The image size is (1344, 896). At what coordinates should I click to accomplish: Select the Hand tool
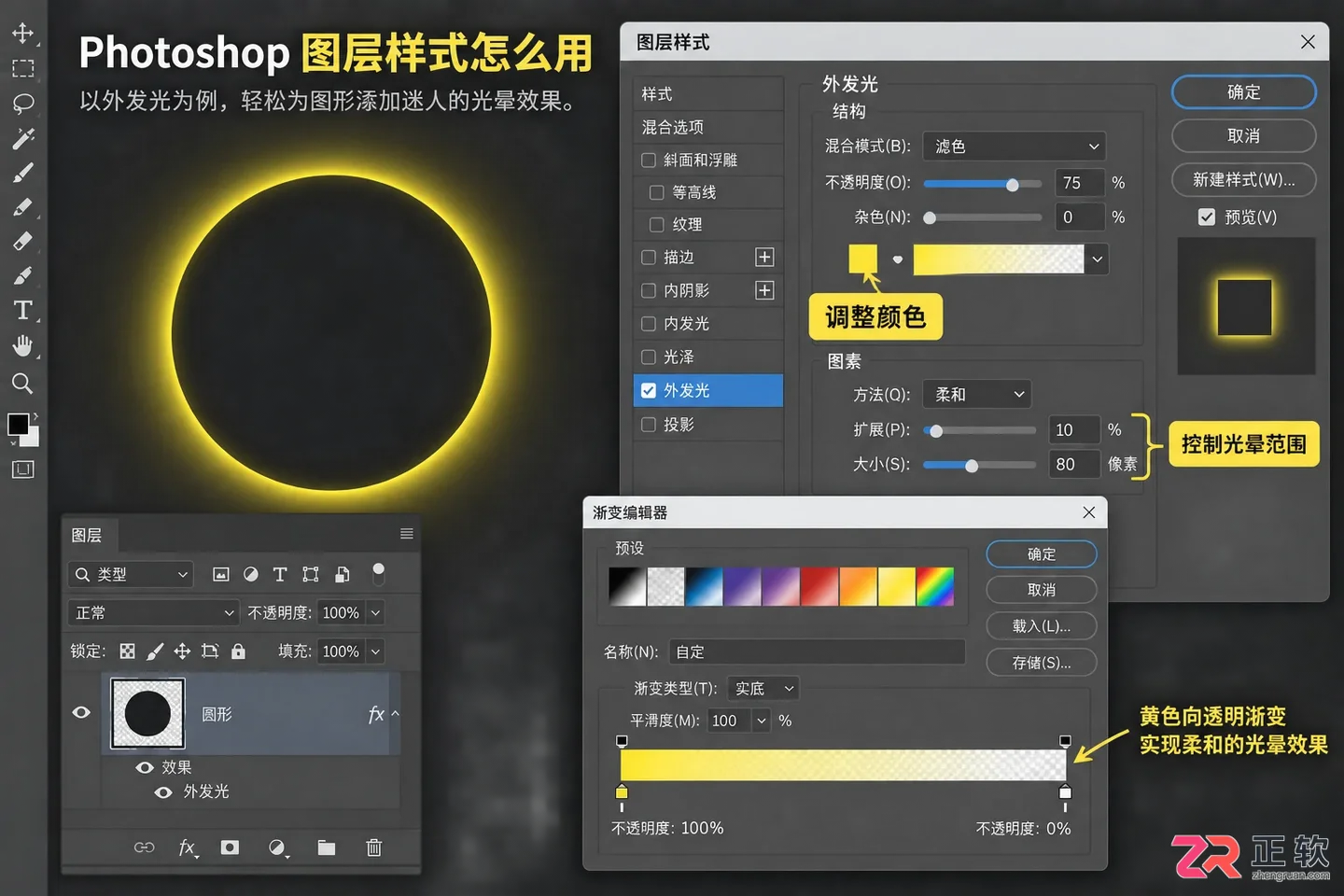[22, 346]
